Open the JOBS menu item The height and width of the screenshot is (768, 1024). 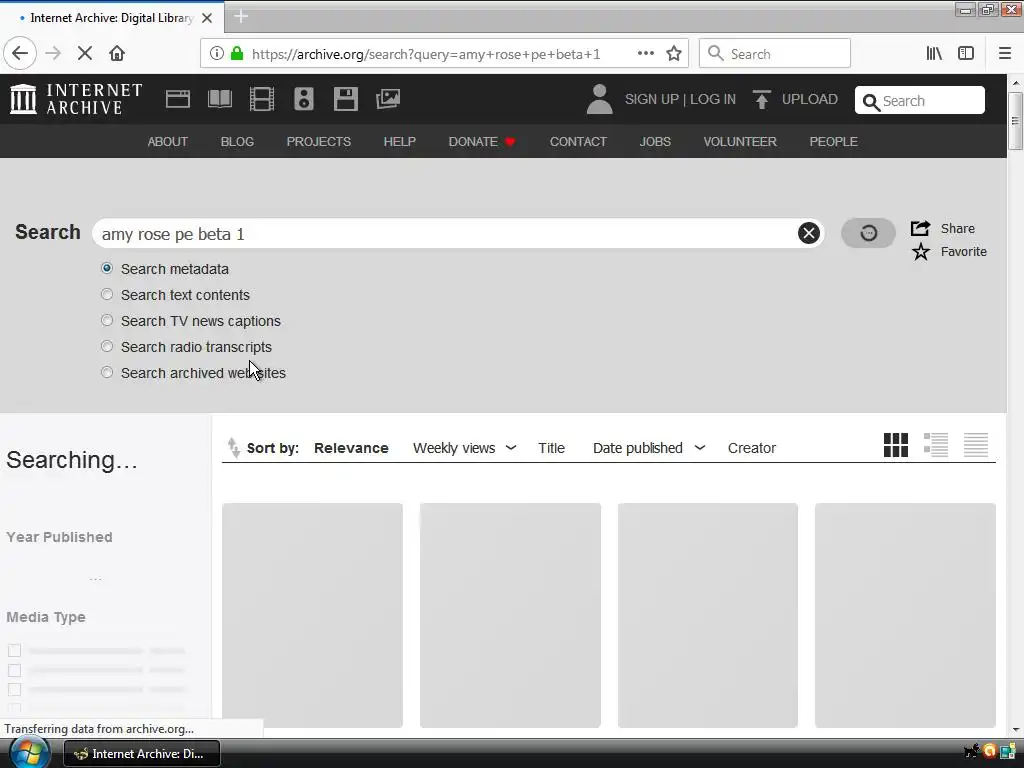pos(655,142)
